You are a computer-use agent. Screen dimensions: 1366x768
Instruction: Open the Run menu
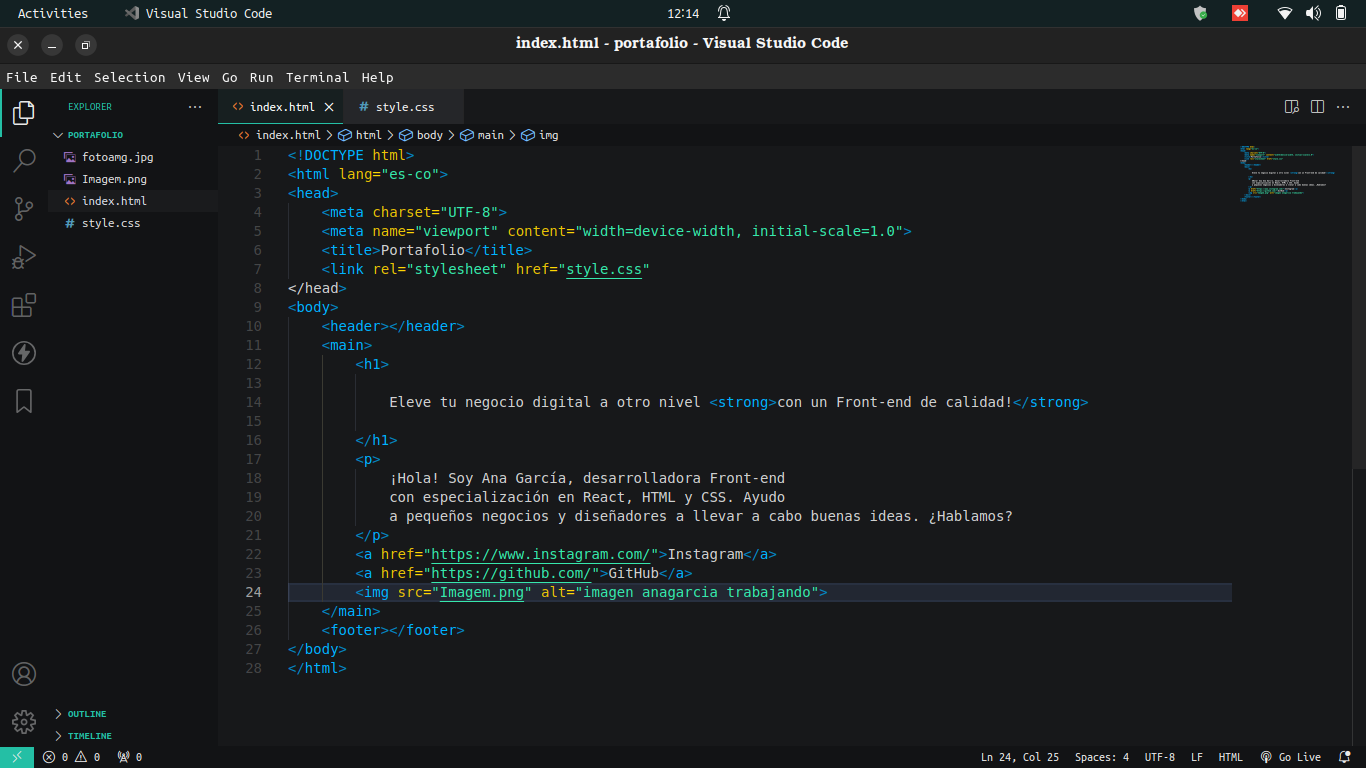(262, 77)
